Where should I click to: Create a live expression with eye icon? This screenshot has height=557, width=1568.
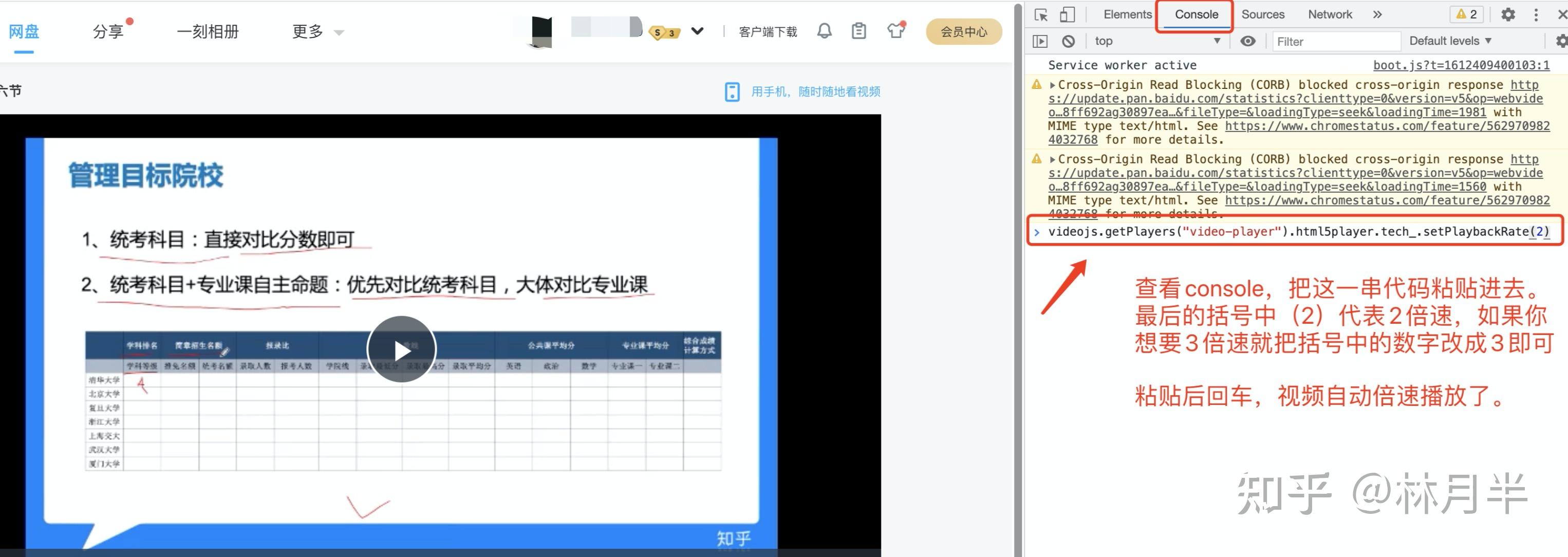point(1248,42)
